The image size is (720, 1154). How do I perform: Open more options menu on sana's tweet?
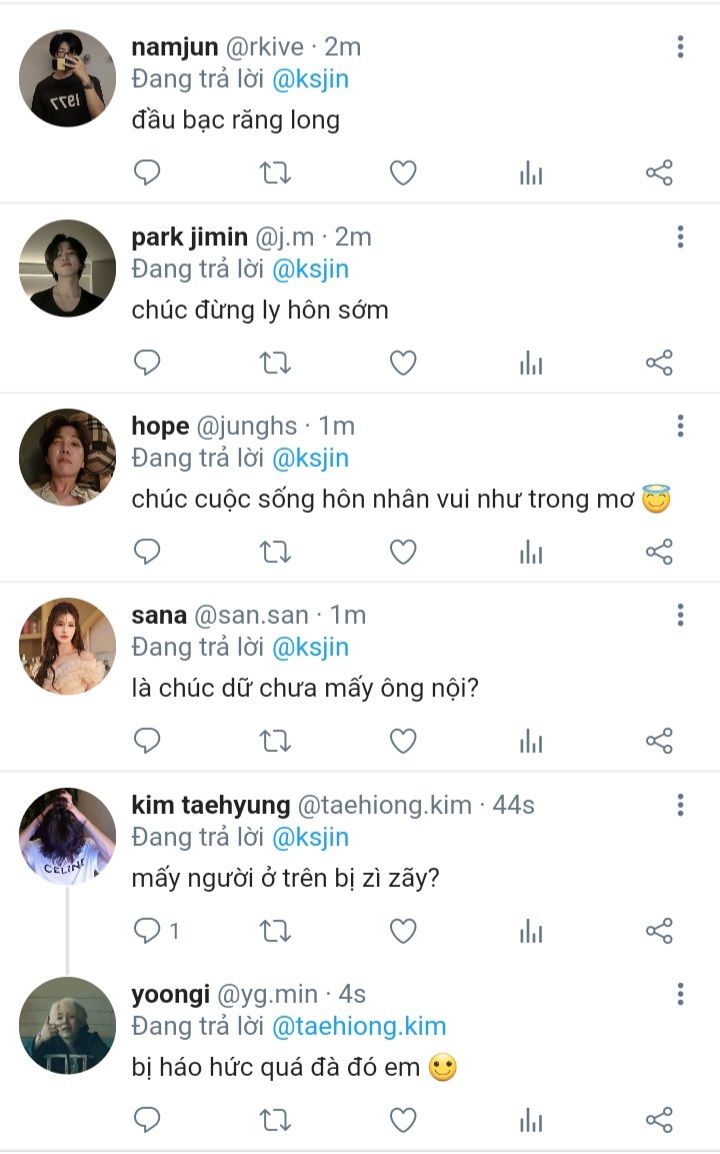(680, 615)
